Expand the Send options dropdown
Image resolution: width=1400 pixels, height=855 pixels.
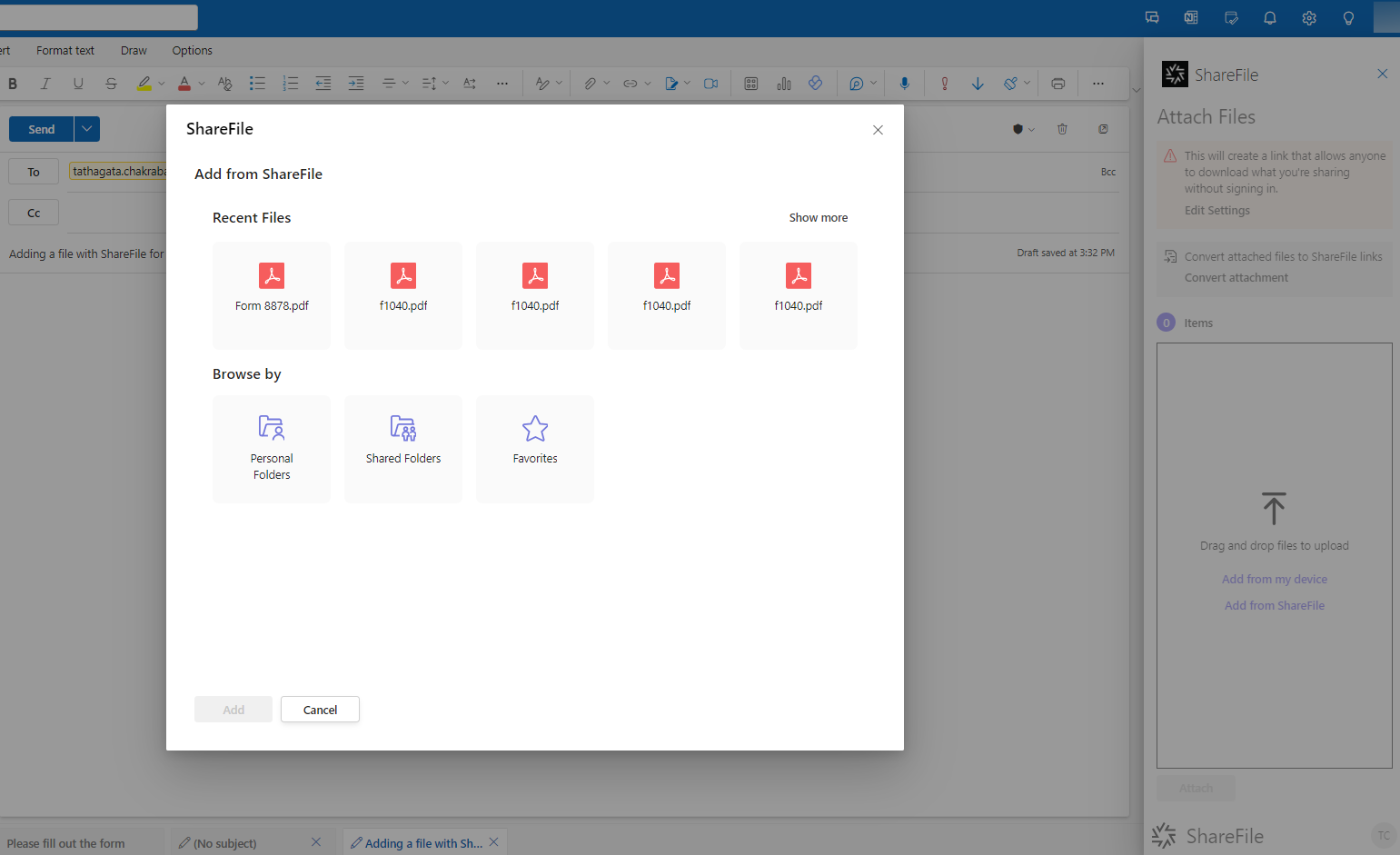tap(87, 129)
